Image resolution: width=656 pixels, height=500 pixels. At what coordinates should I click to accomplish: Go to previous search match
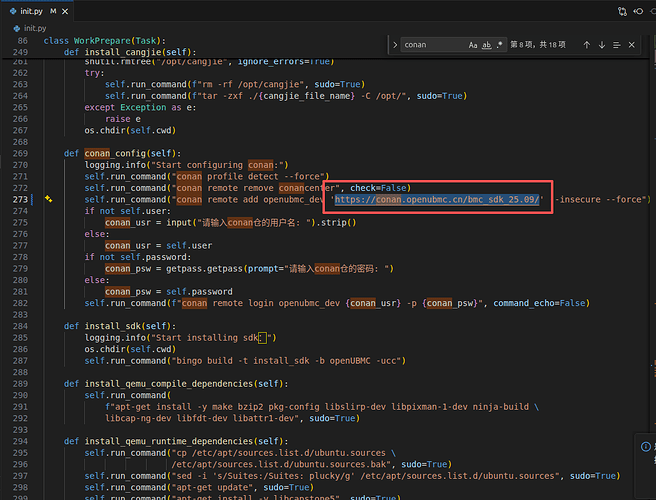coord(587,45)
